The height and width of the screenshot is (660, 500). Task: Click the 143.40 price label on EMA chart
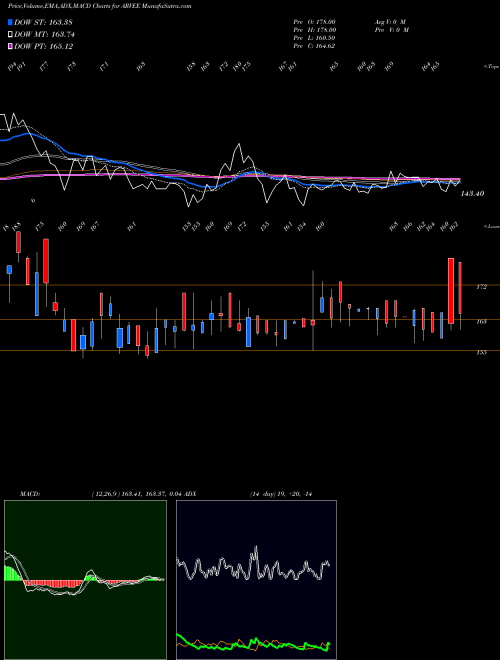[472, 194]
